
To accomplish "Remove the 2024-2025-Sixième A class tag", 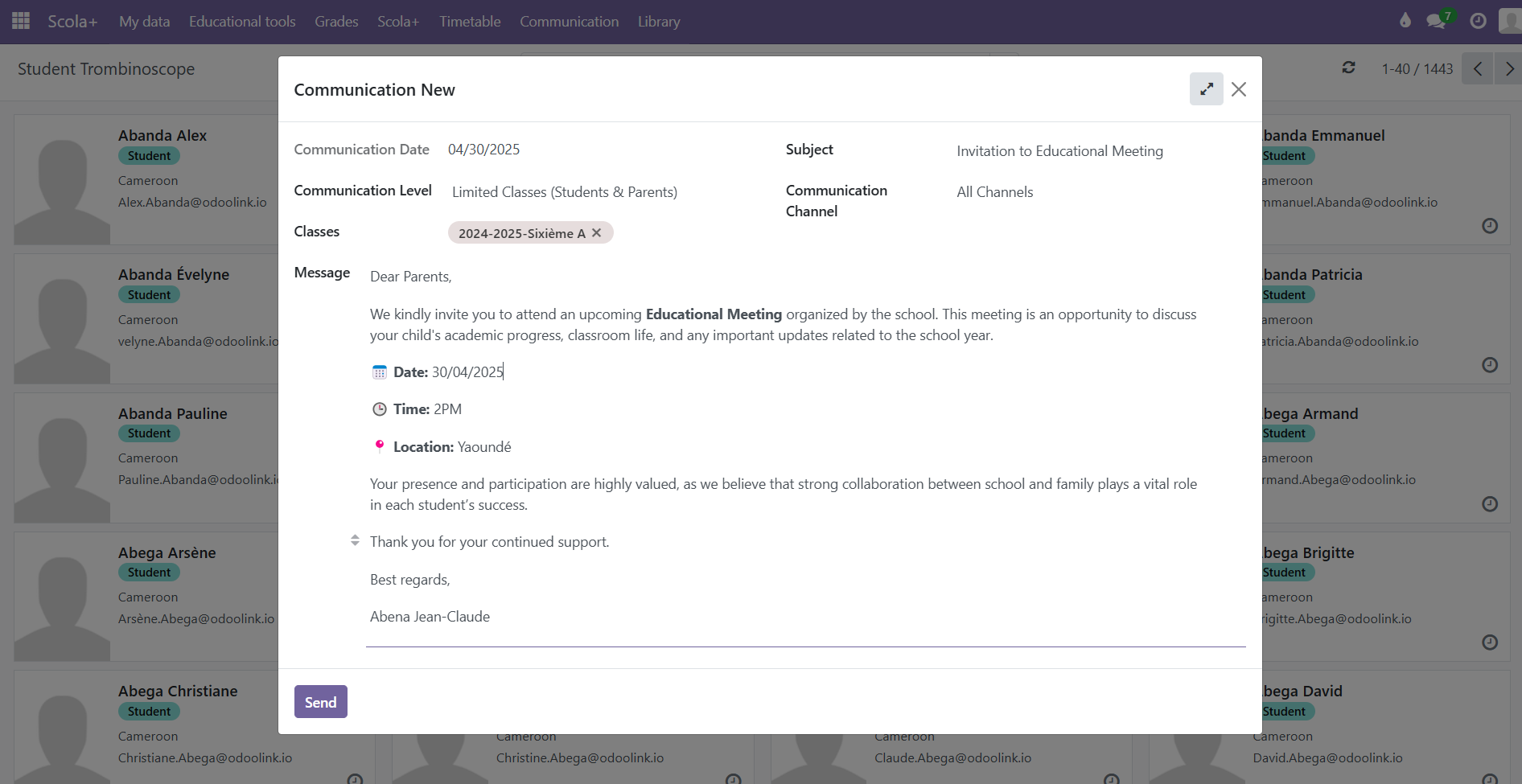I will click(596, 233).
